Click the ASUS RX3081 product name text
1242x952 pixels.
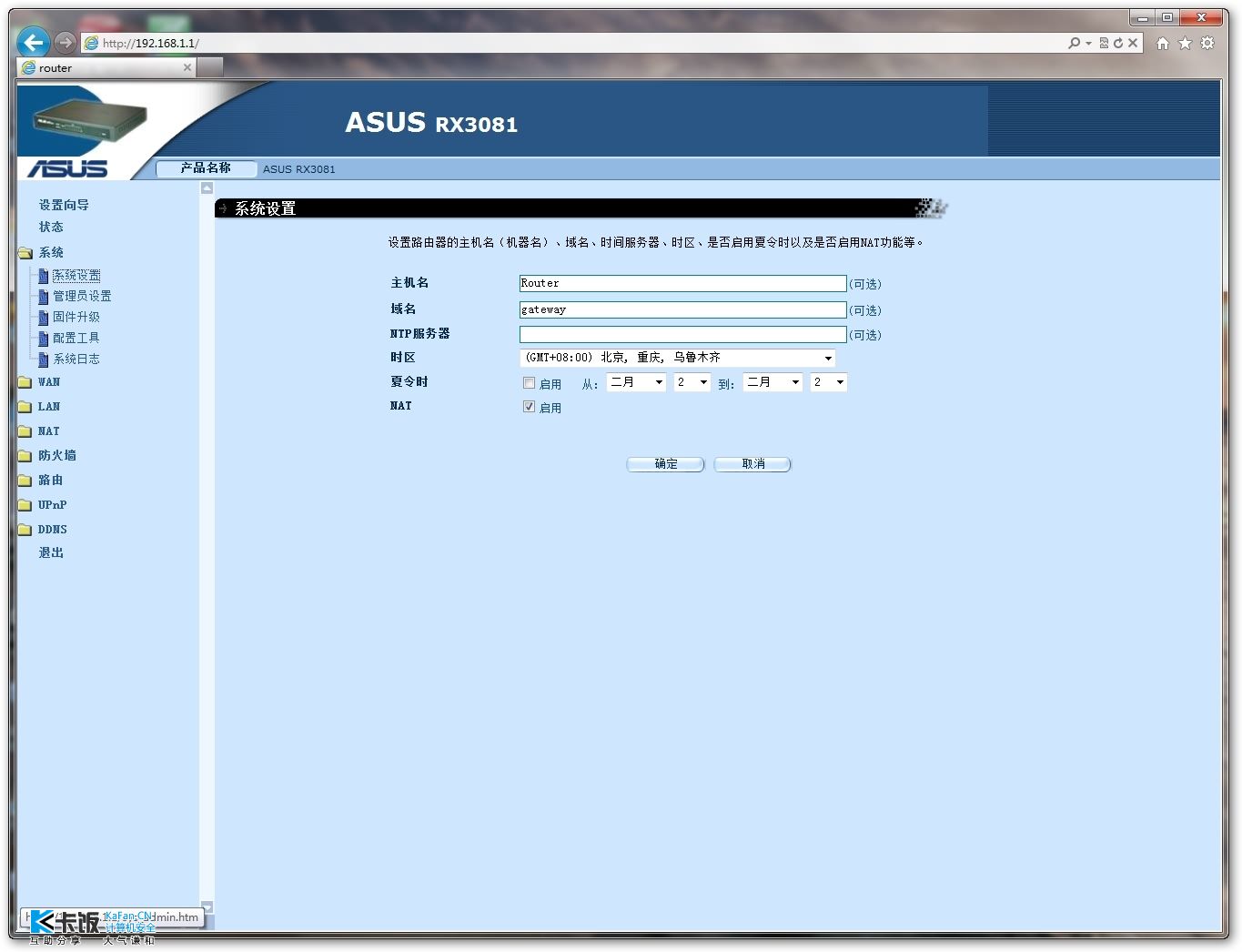pos(298,169)
